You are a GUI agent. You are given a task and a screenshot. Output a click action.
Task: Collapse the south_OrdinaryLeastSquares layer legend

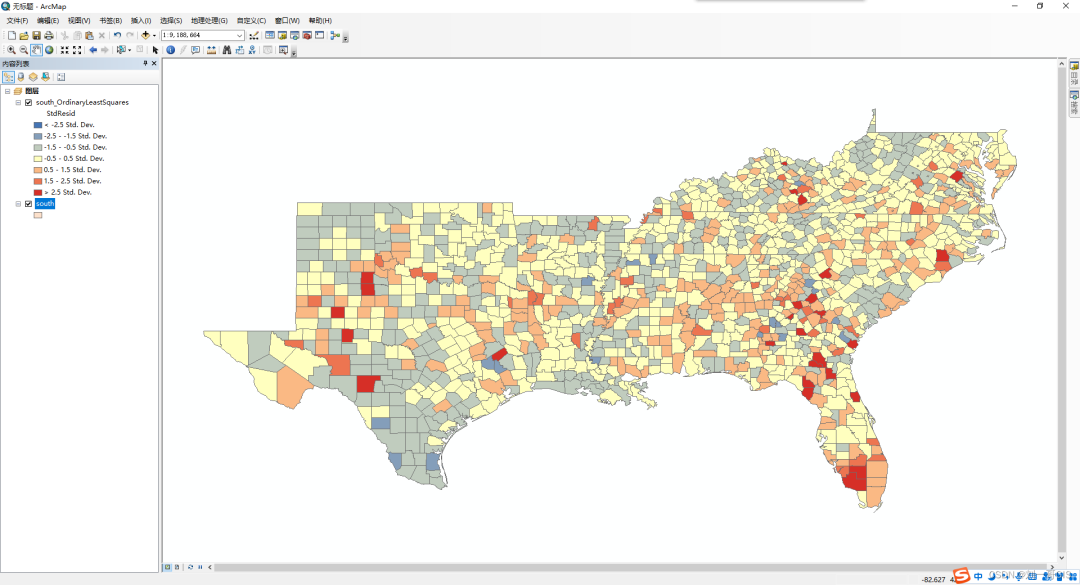tap(19, 102)
